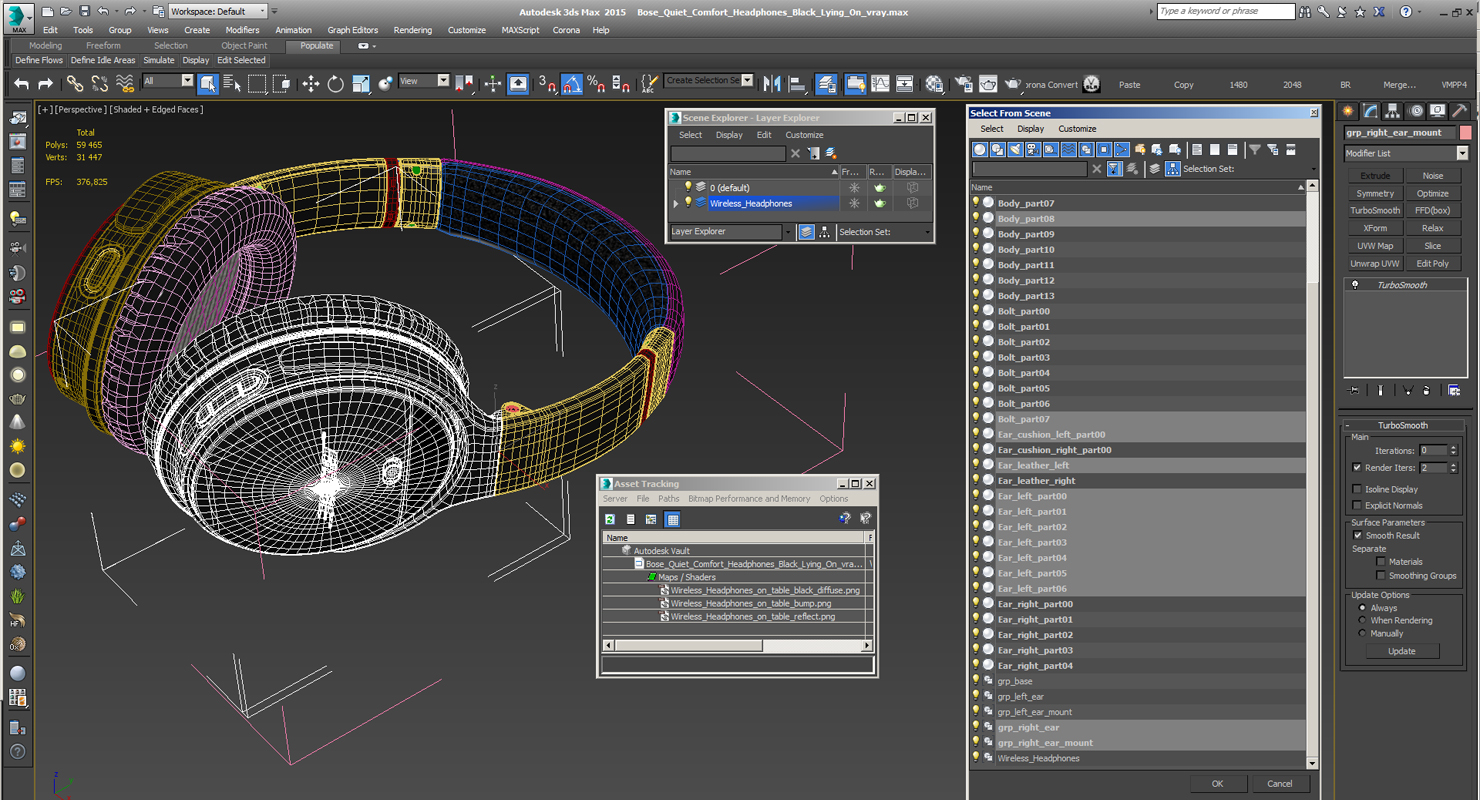Open the Modify panel tab

pos(1370,111)
